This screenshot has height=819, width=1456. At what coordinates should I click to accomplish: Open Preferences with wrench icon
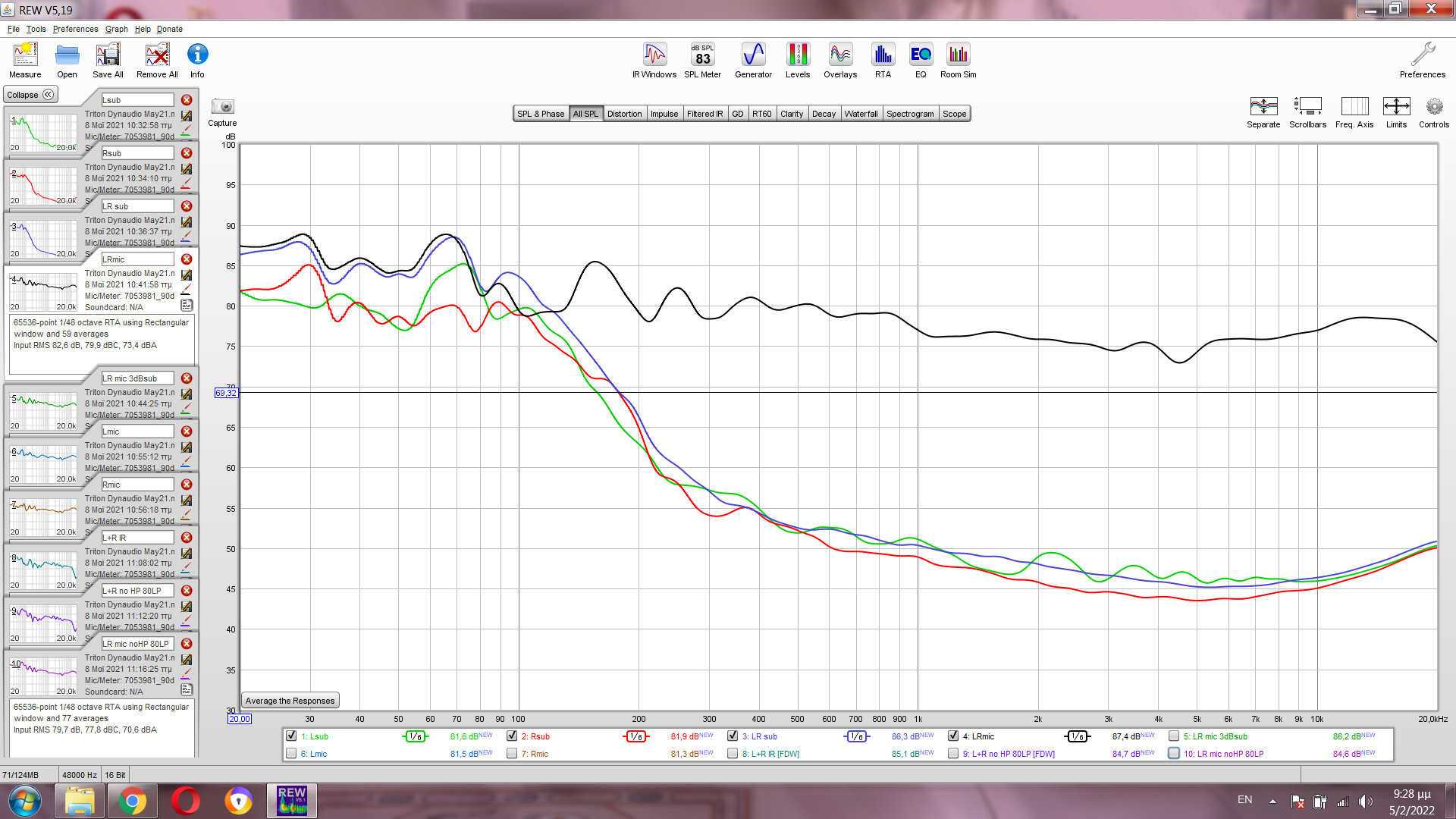click(1423, 60)
